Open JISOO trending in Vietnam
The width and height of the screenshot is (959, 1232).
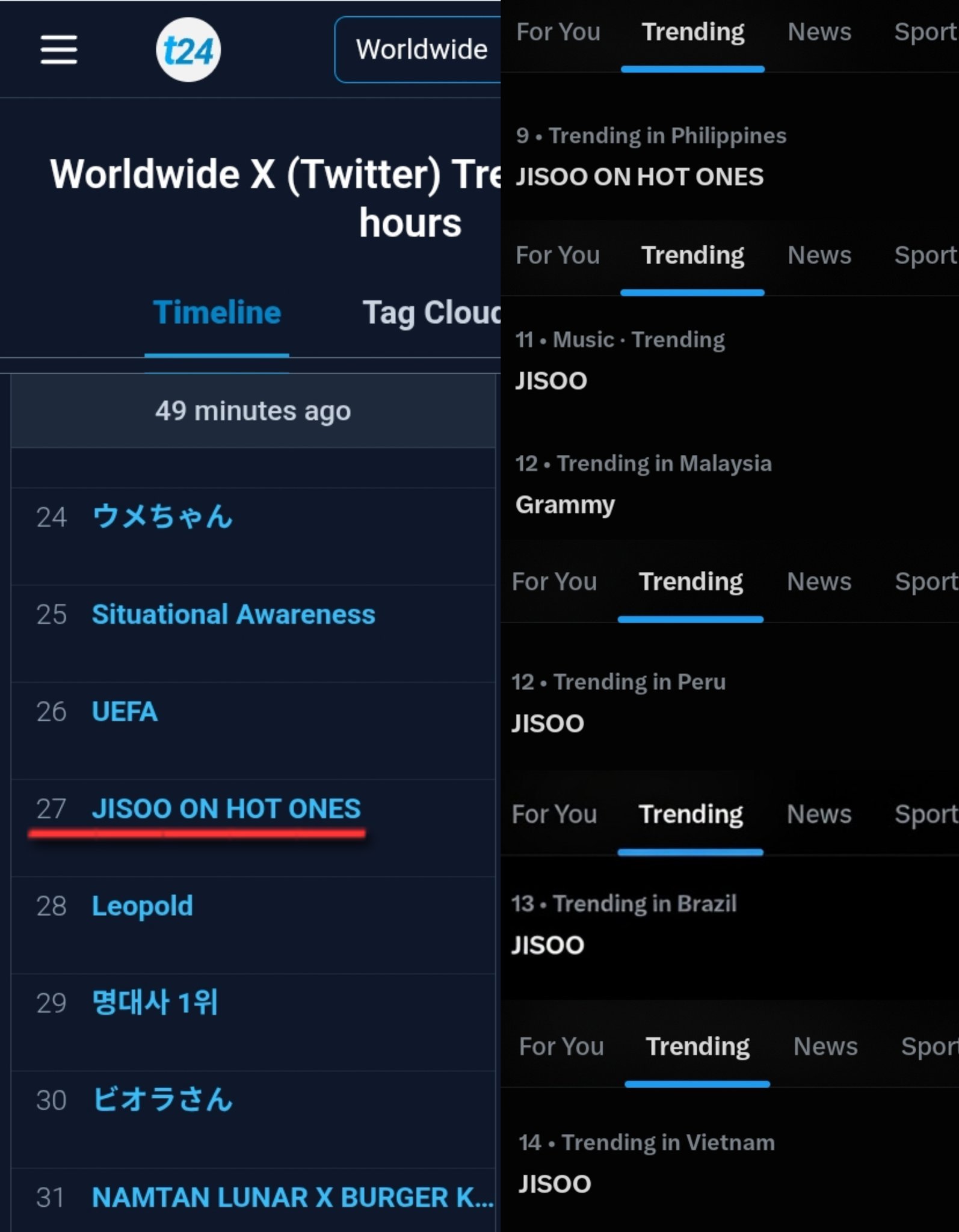click(x=555, y=1184)
